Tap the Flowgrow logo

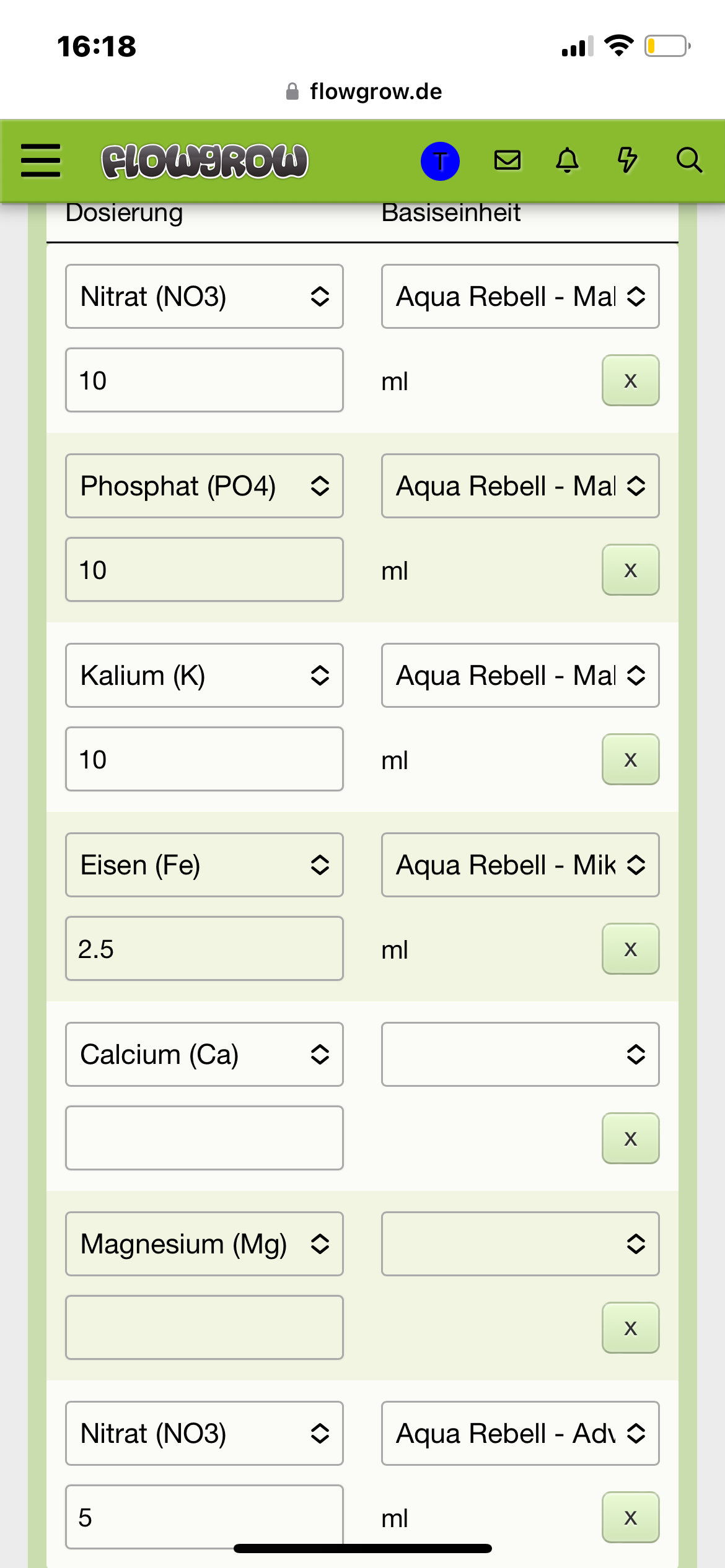(x=204, y=161)
